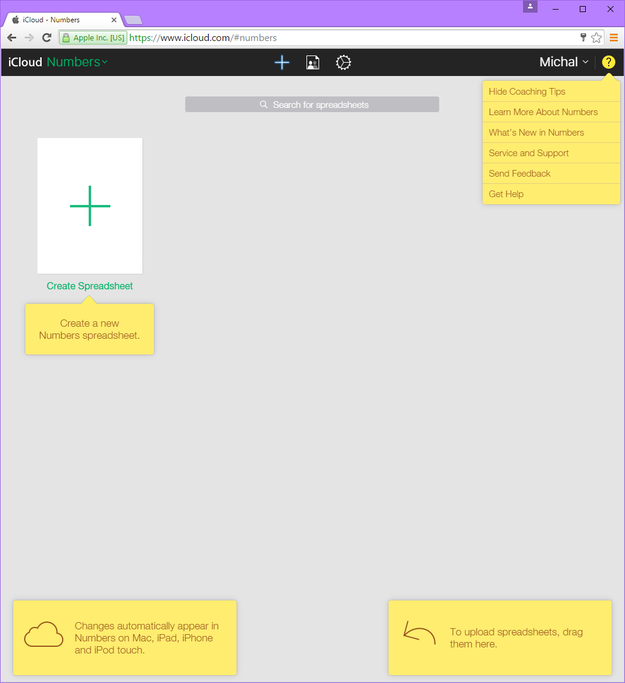Screen dimensions: 625x683
Task: Expand the Numbers app switcher dropdown
Action: click(77, 62)
